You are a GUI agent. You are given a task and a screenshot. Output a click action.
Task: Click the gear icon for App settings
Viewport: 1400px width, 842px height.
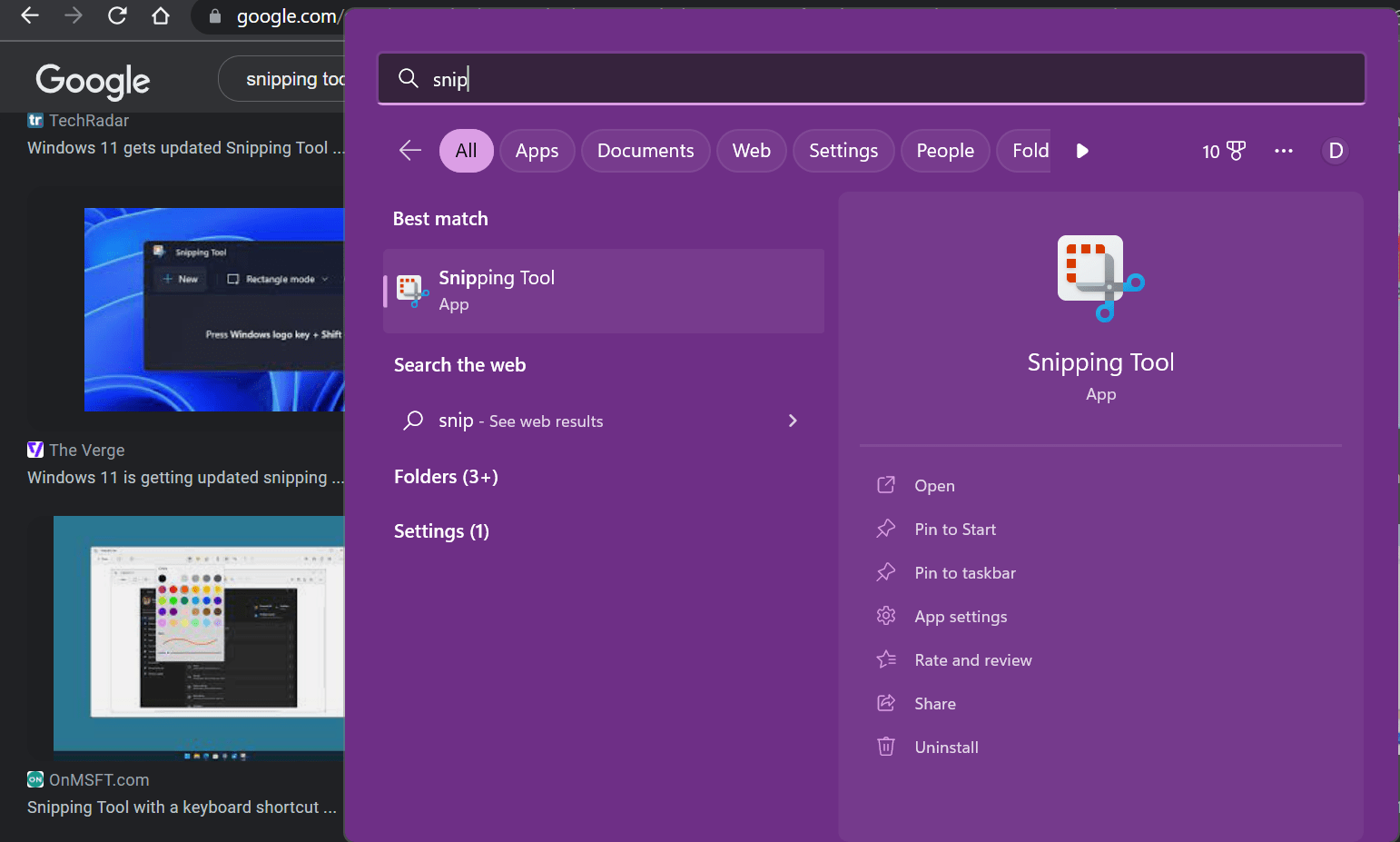[x=886, y=616]
